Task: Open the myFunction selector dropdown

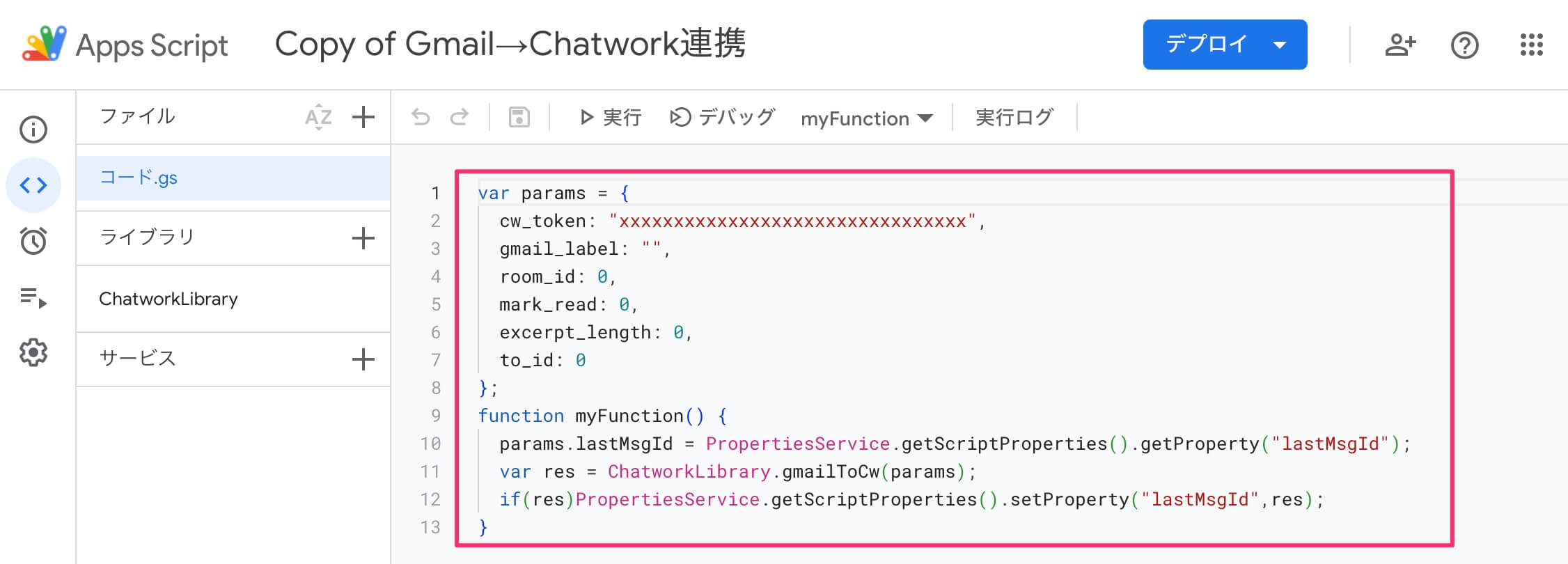Action: 867,118
